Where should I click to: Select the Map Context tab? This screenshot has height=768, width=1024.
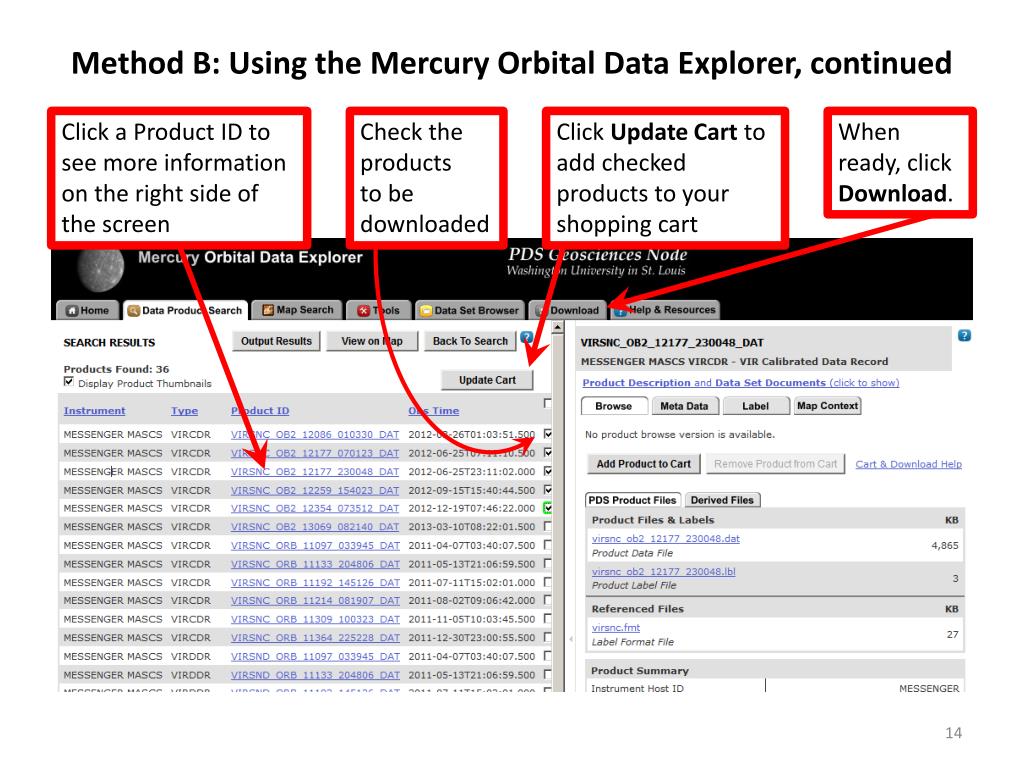coord(827,406)
